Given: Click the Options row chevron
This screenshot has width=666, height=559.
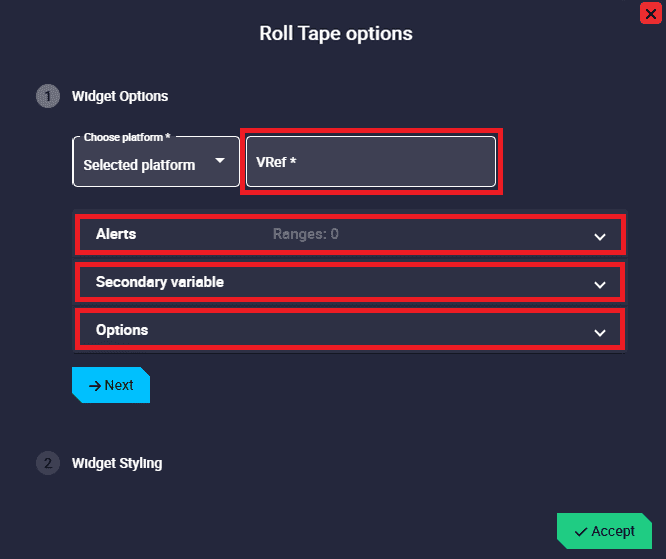Looking at the screenshot, I should click(x=600, y=333).
